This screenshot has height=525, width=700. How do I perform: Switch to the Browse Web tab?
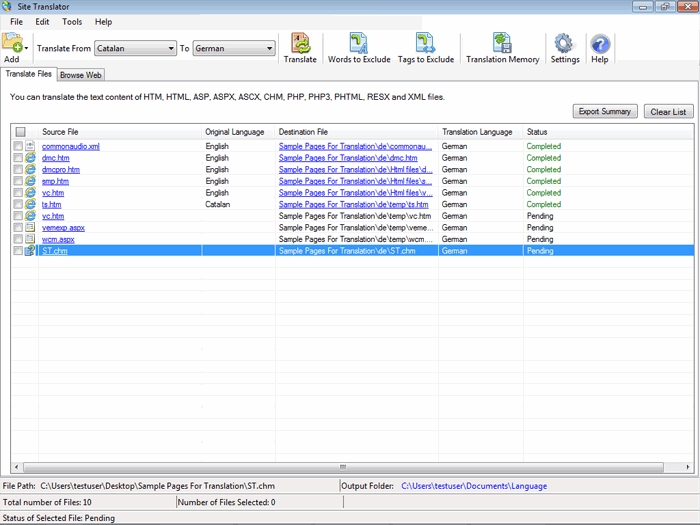pos(81,75)
